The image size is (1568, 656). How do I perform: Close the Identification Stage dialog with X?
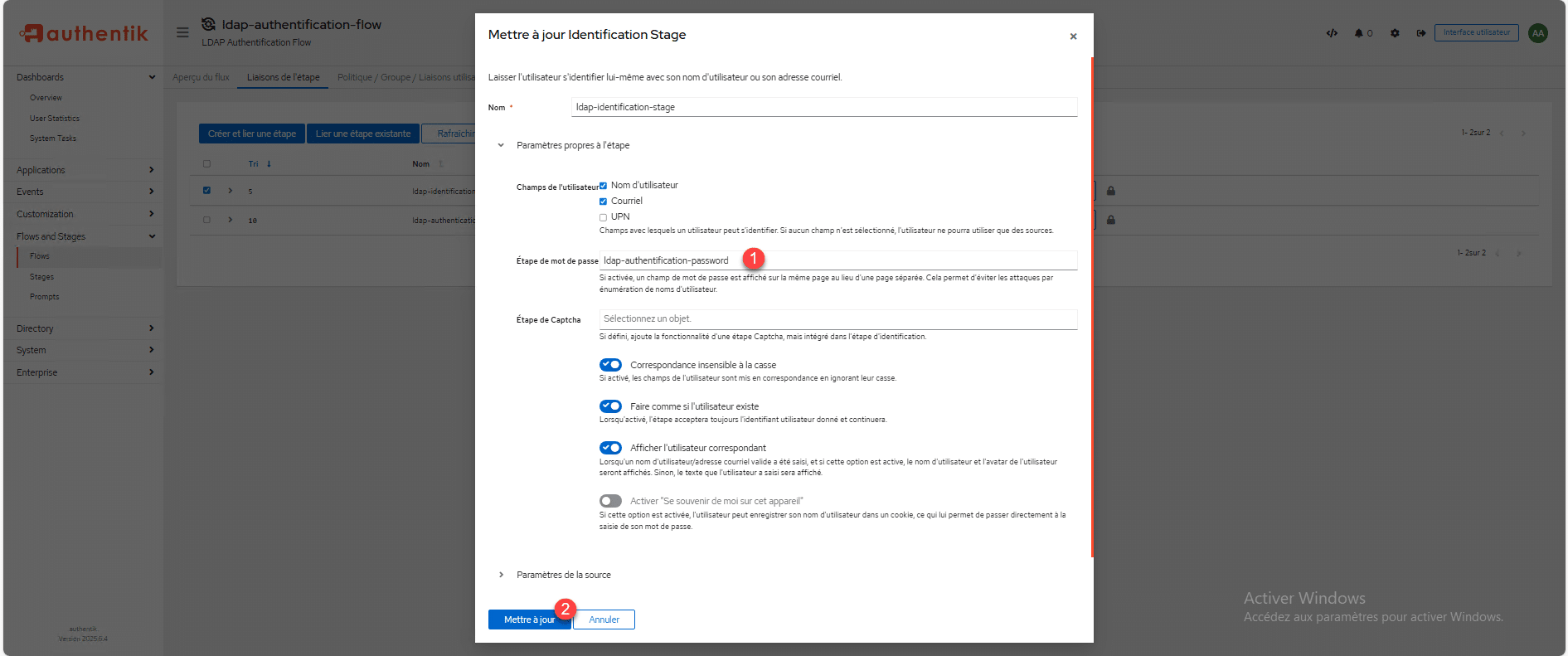1073,36
